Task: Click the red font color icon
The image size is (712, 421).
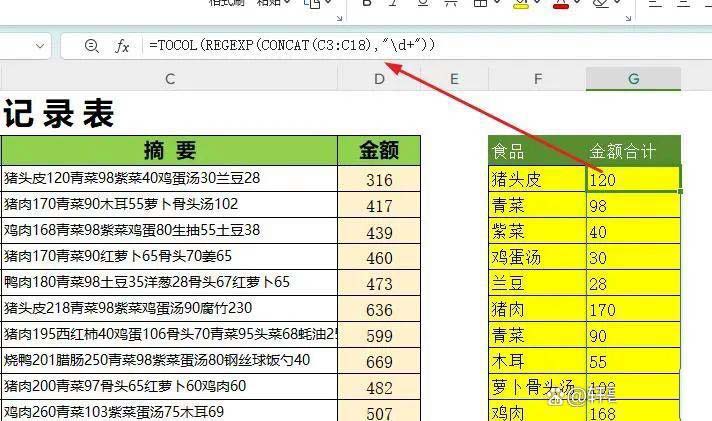Action: [x=561, y=4]
